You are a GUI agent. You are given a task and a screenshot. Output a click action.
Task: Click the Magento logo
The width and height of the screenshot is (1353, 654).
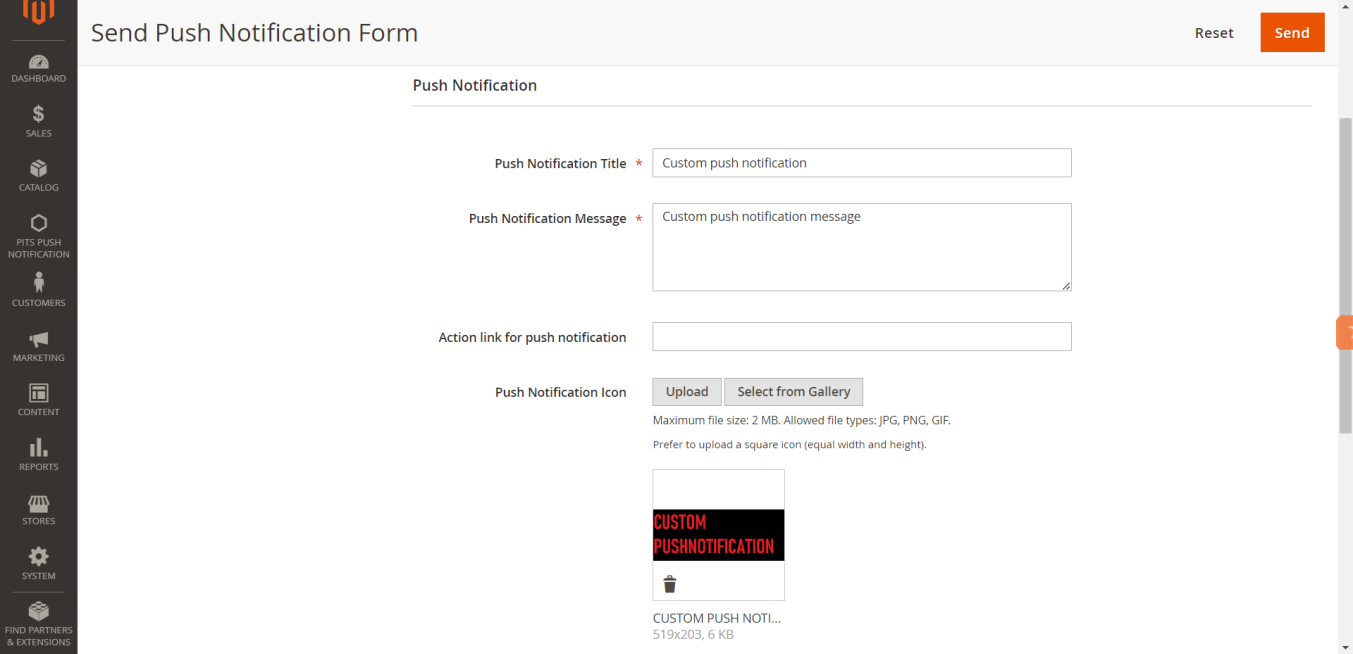pyautogui.click(x=38, y=12)
